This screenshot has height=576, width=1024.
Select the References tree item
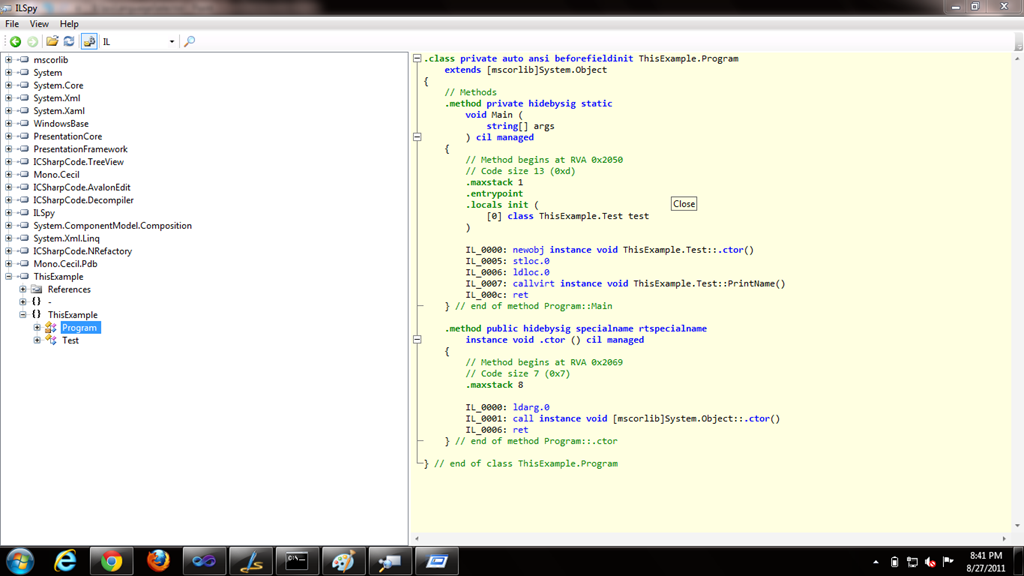(x=69, y=289)
